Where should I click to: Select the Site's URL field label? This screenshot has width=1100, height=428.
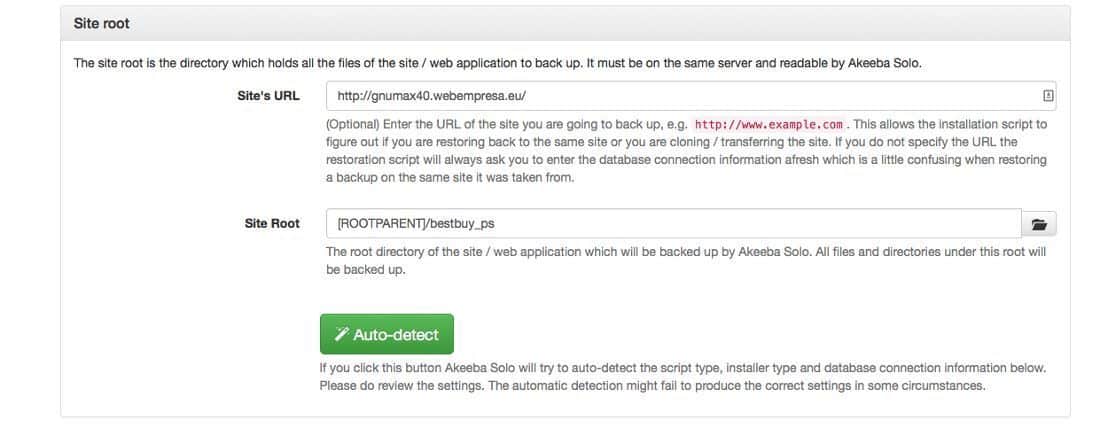coord(269,96)
